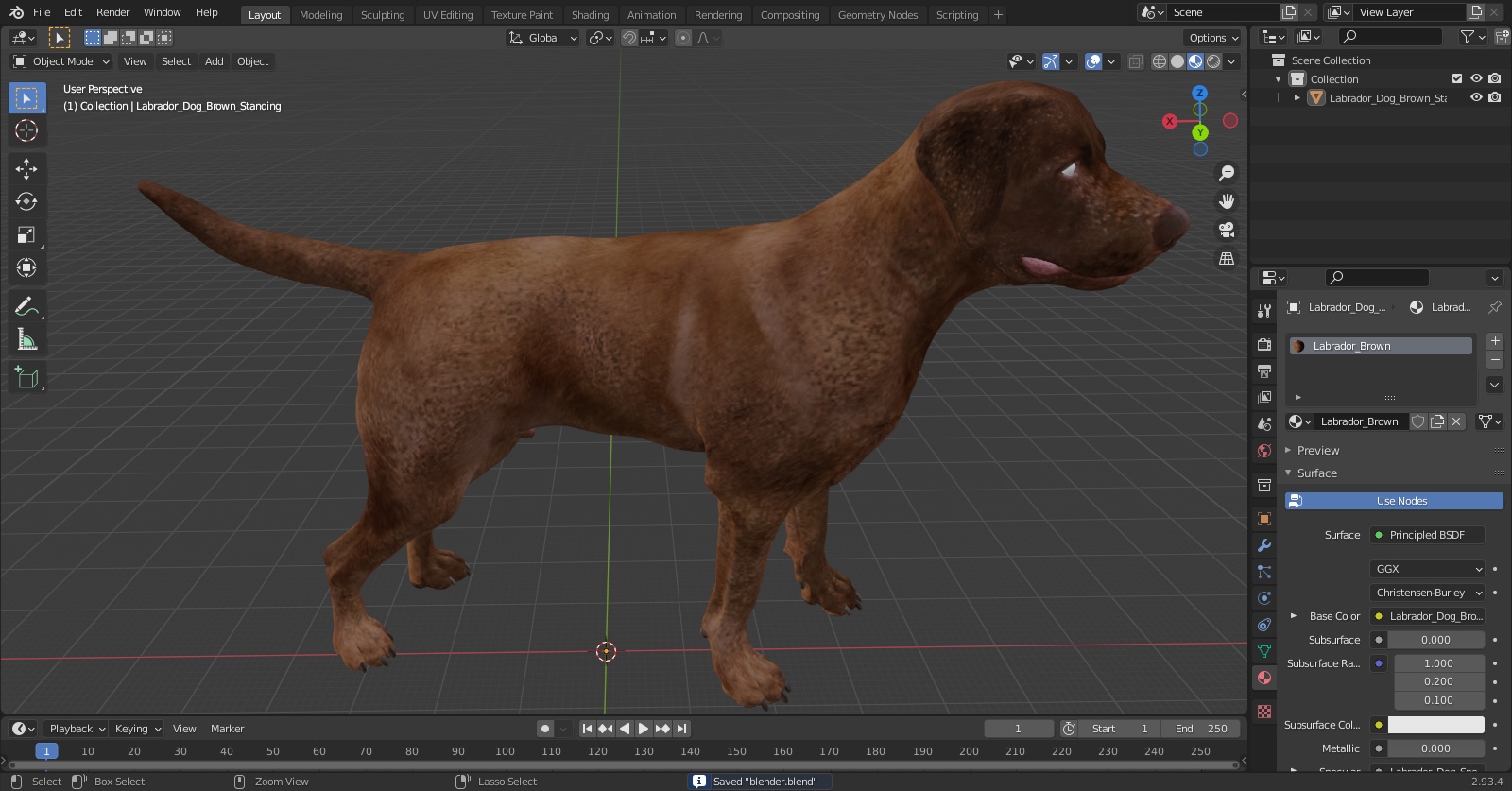Remove the selected material slot
The width and height of the screenshot is (1512, 791).
click(1495, 360)
